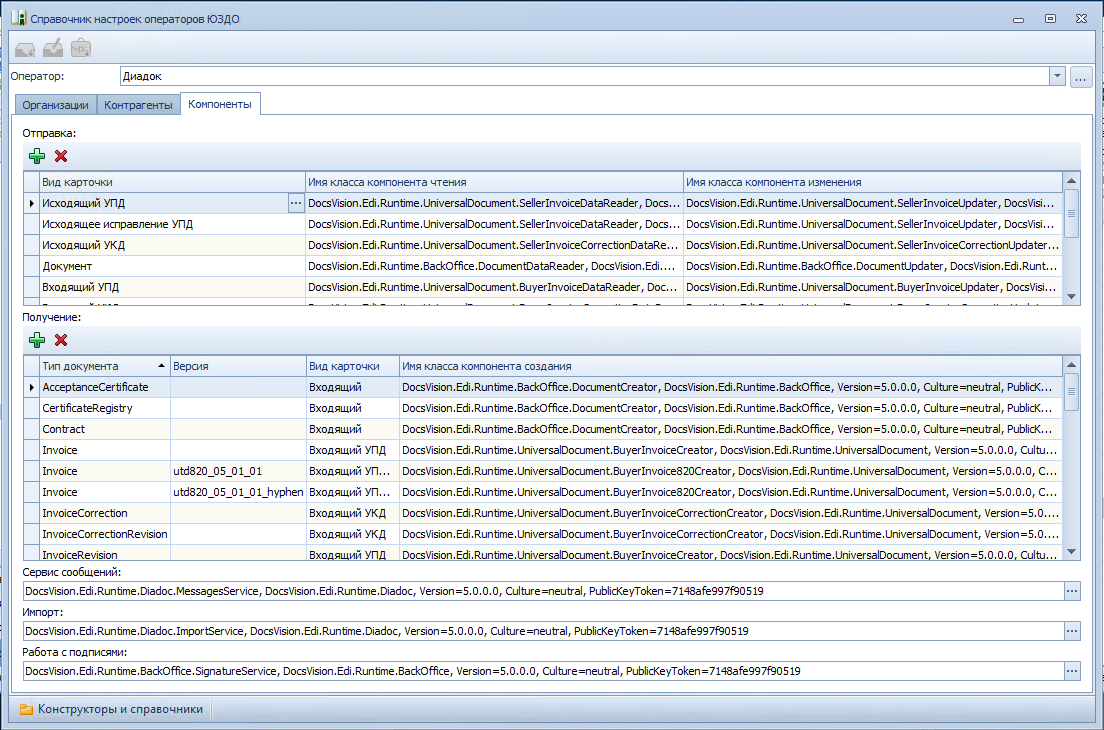
Task: Open the folder icon for Конструкторы и справочники
Action: tap(26, 710)
